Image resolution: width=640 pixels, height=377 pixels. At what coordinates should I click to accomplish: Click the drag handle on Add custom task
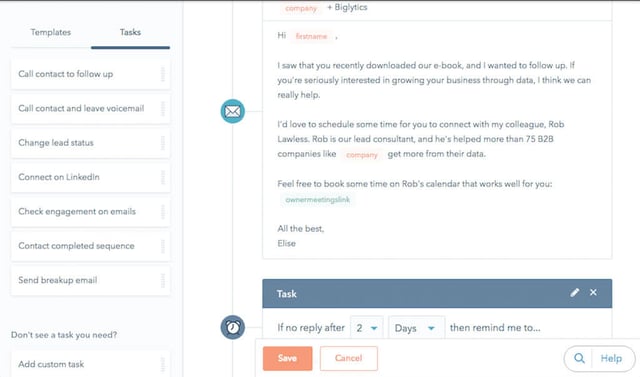point(162,364)
